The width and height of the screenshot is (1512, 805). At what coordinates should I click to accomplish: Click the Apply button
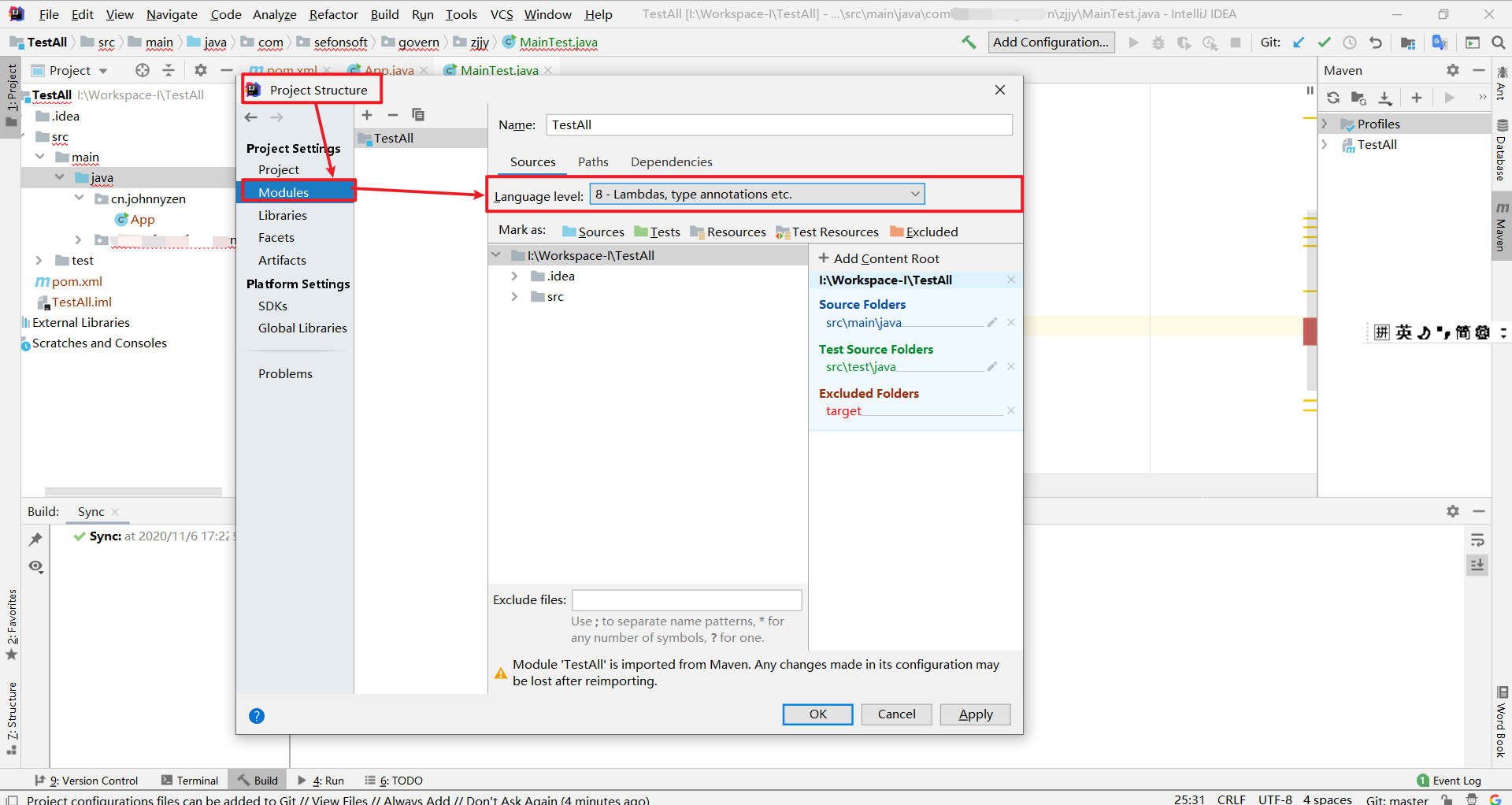tap(975, 714)
